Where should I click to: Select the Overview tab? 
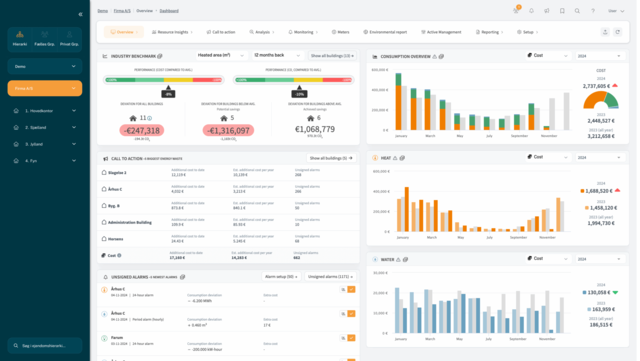click(x=124, y=32)
